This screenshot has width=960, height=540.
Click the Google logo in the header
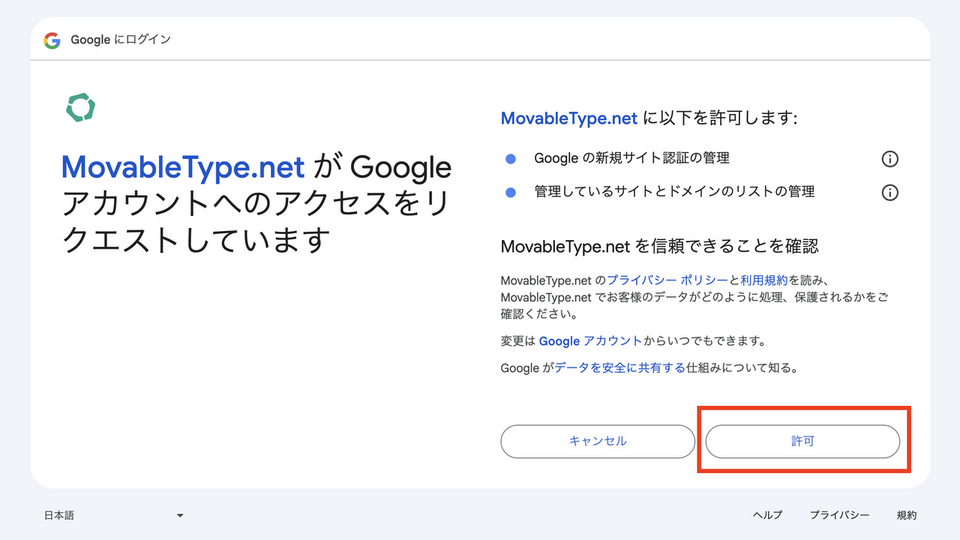52,40
